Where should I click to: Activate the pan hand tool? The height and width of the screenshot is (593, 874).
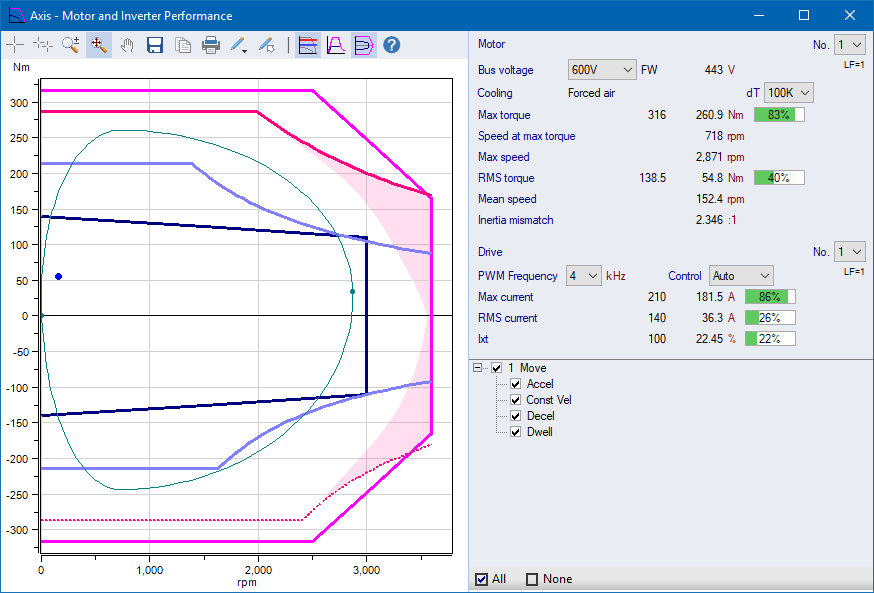click(127, 44)
